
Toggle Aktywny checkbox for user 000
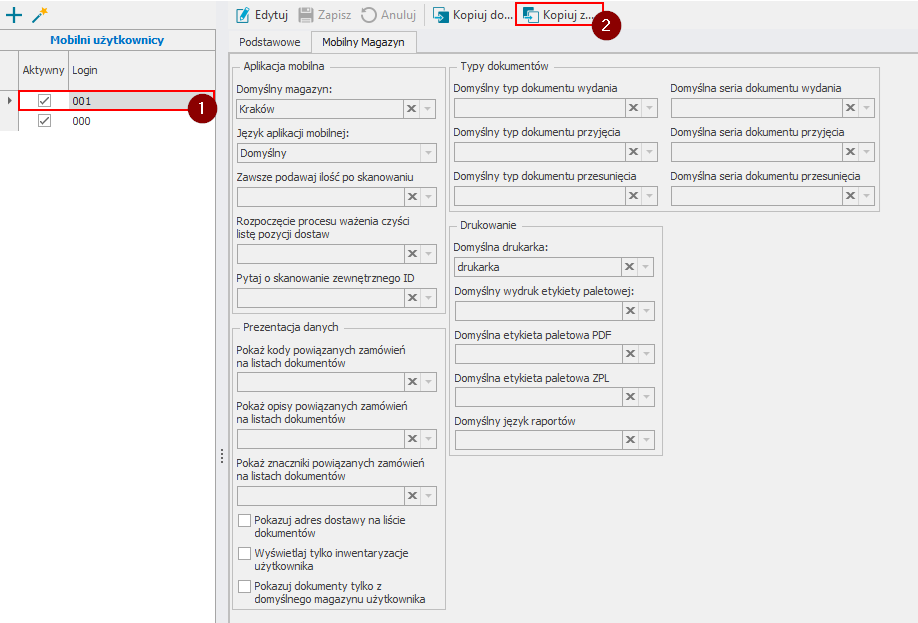pos(44,121)
